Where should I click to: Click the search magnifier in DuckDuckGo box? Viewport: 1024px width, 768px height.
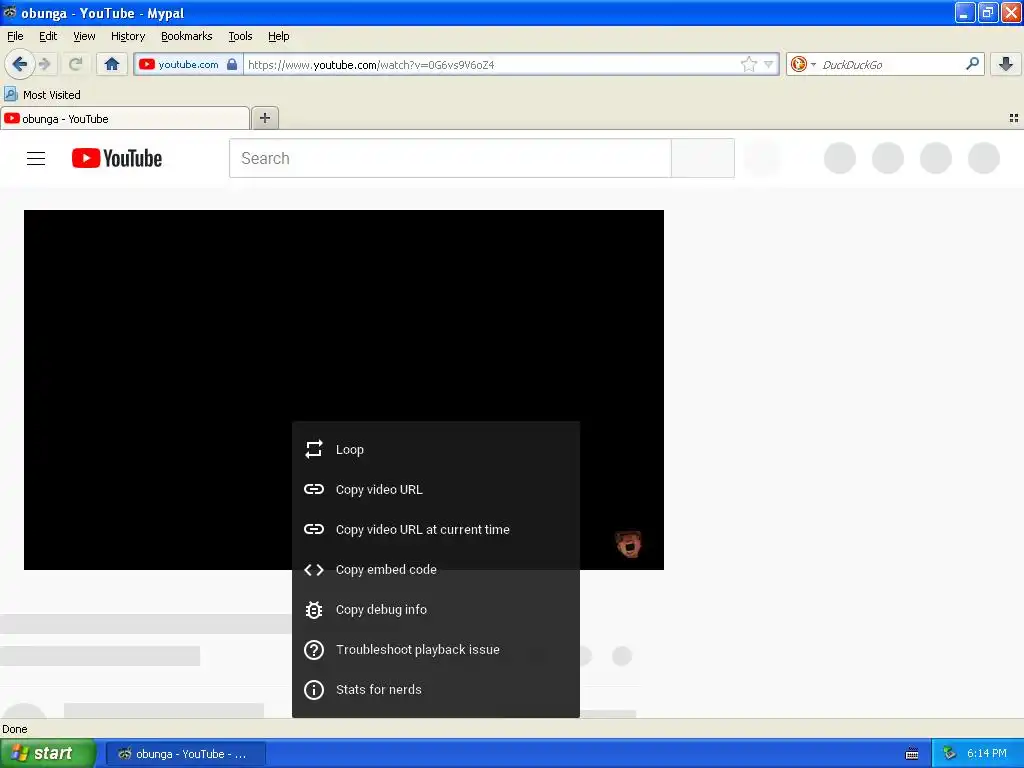pos(972,63)
